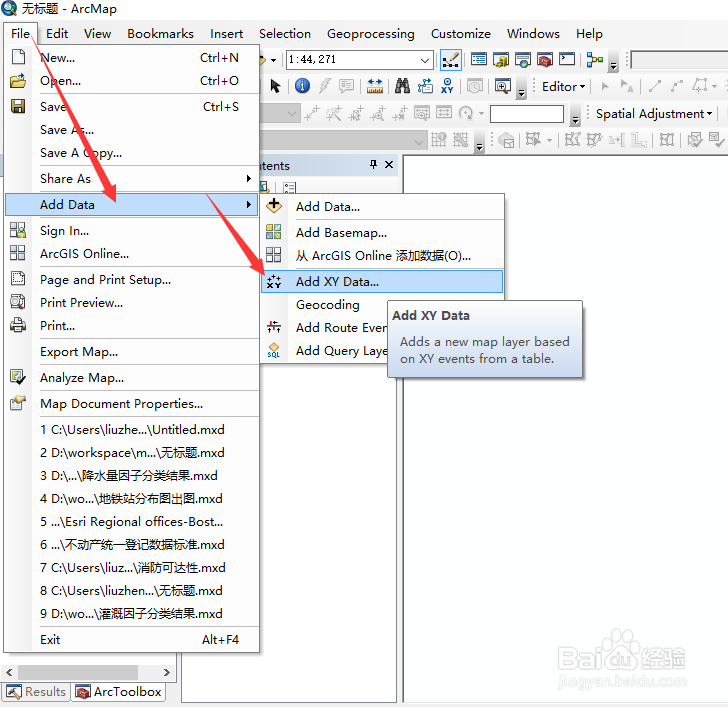728x707 pixels.
Task: Open the View menu
Action: tap(98, 34)
